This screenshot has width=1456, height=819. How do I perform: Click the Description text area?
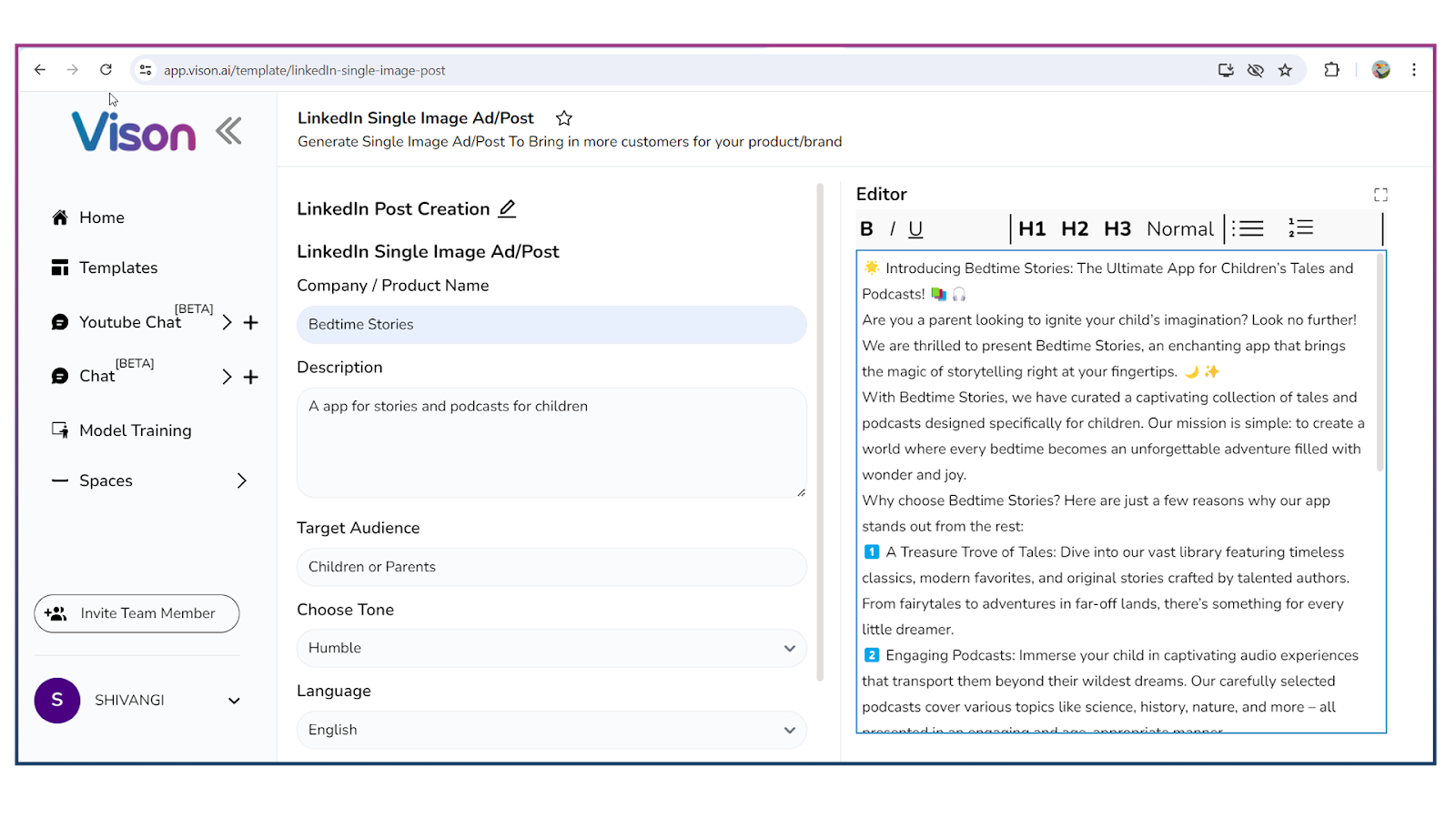(551, 443)
